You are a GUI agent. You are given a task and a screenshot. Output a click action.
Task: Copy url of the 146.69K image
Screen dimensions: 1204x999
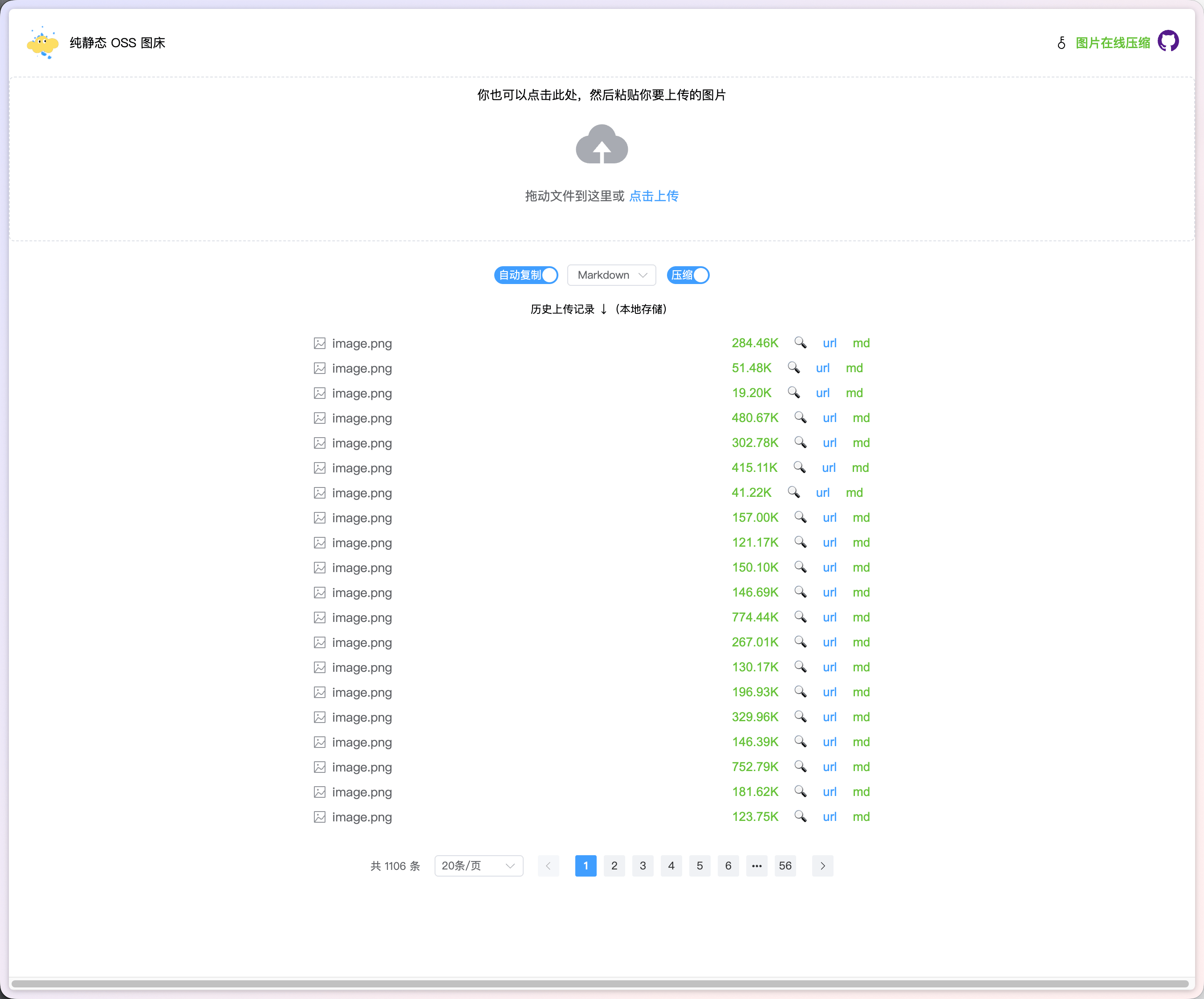click(830, 592)
